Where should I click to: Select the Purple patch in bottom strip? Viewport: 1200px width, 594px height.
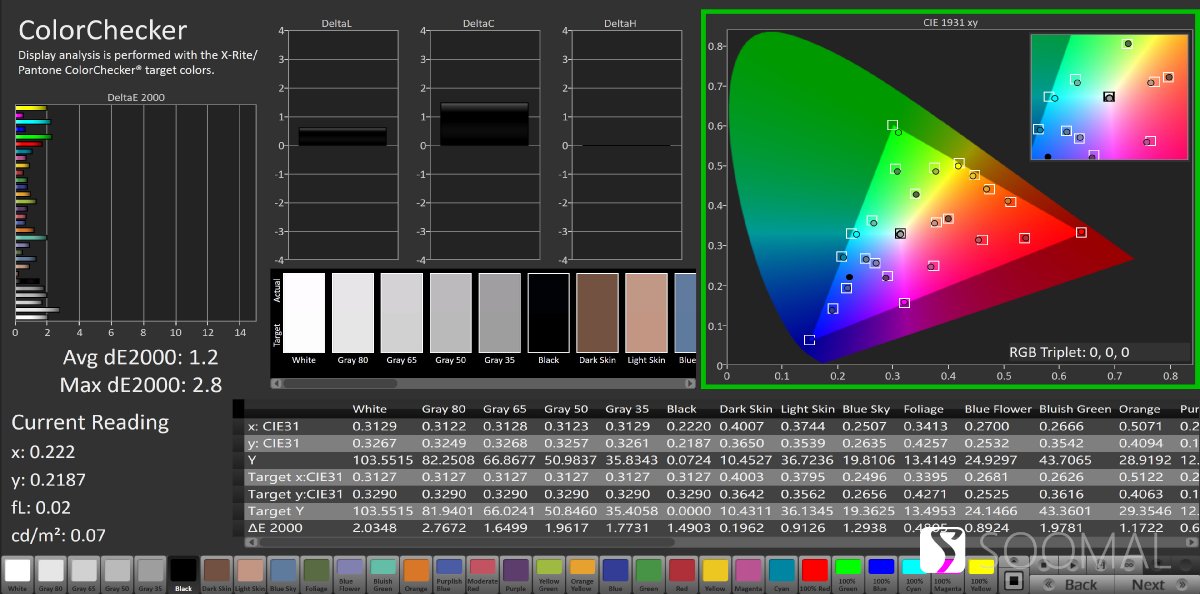click(515, 572)
